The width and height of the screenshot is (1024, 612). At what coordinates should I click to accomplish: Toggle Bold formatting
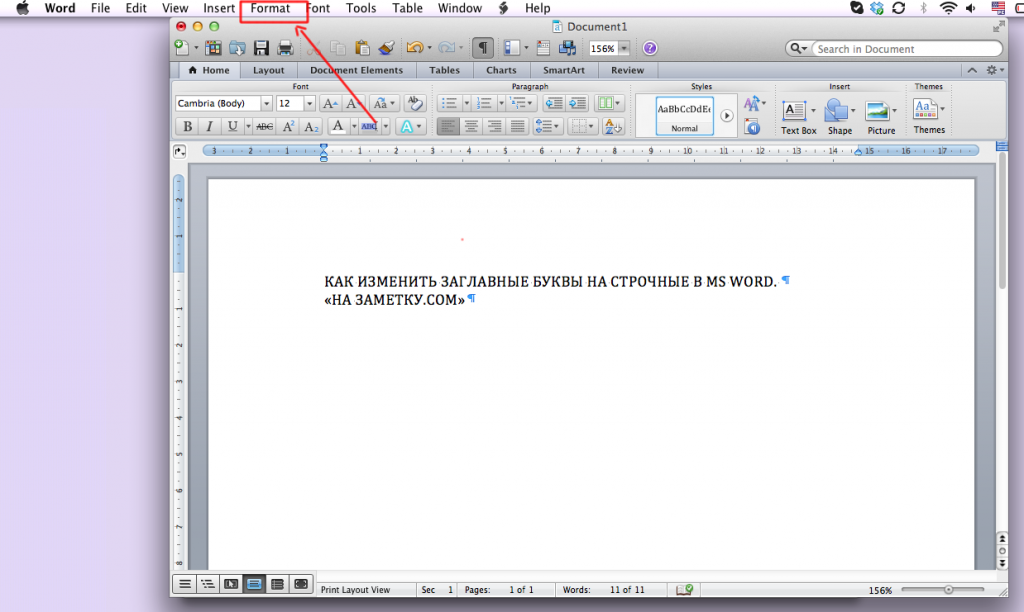click(187, 127)
